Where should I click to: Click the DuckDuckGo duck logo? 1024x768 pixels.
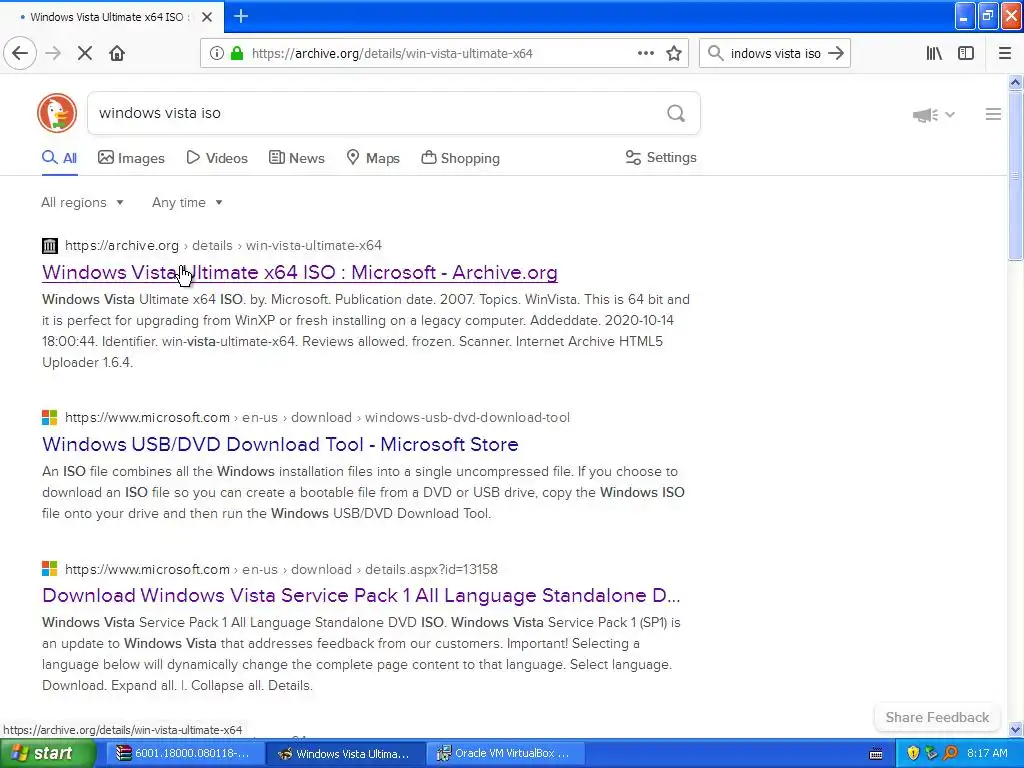click(x=57, y=113)
